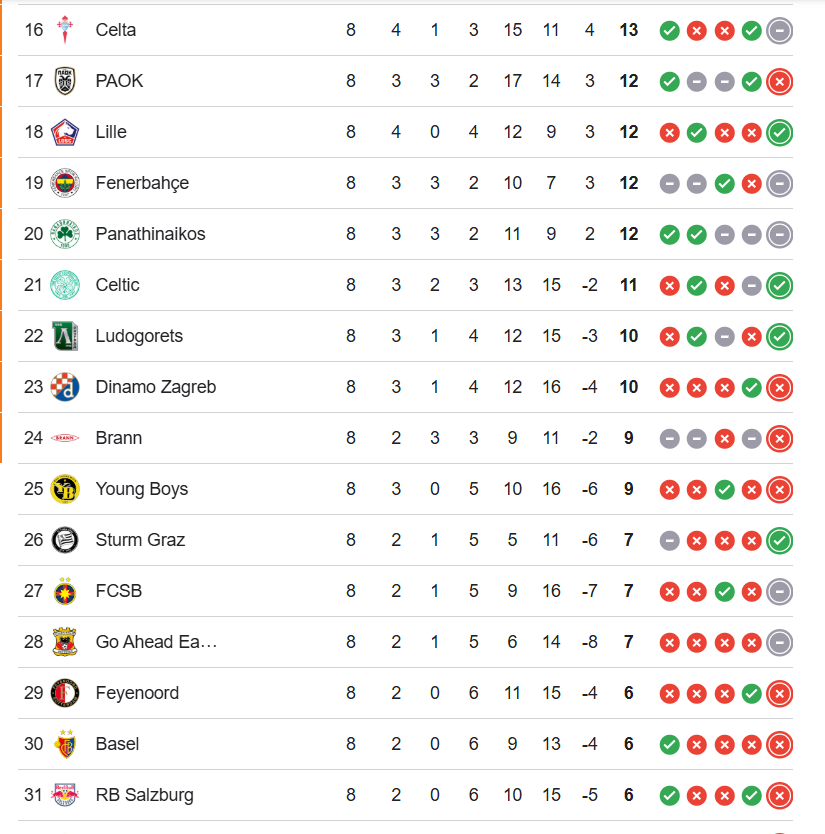Click the Celta club crest
Screen dimensions: 825x834
(65, 30)
